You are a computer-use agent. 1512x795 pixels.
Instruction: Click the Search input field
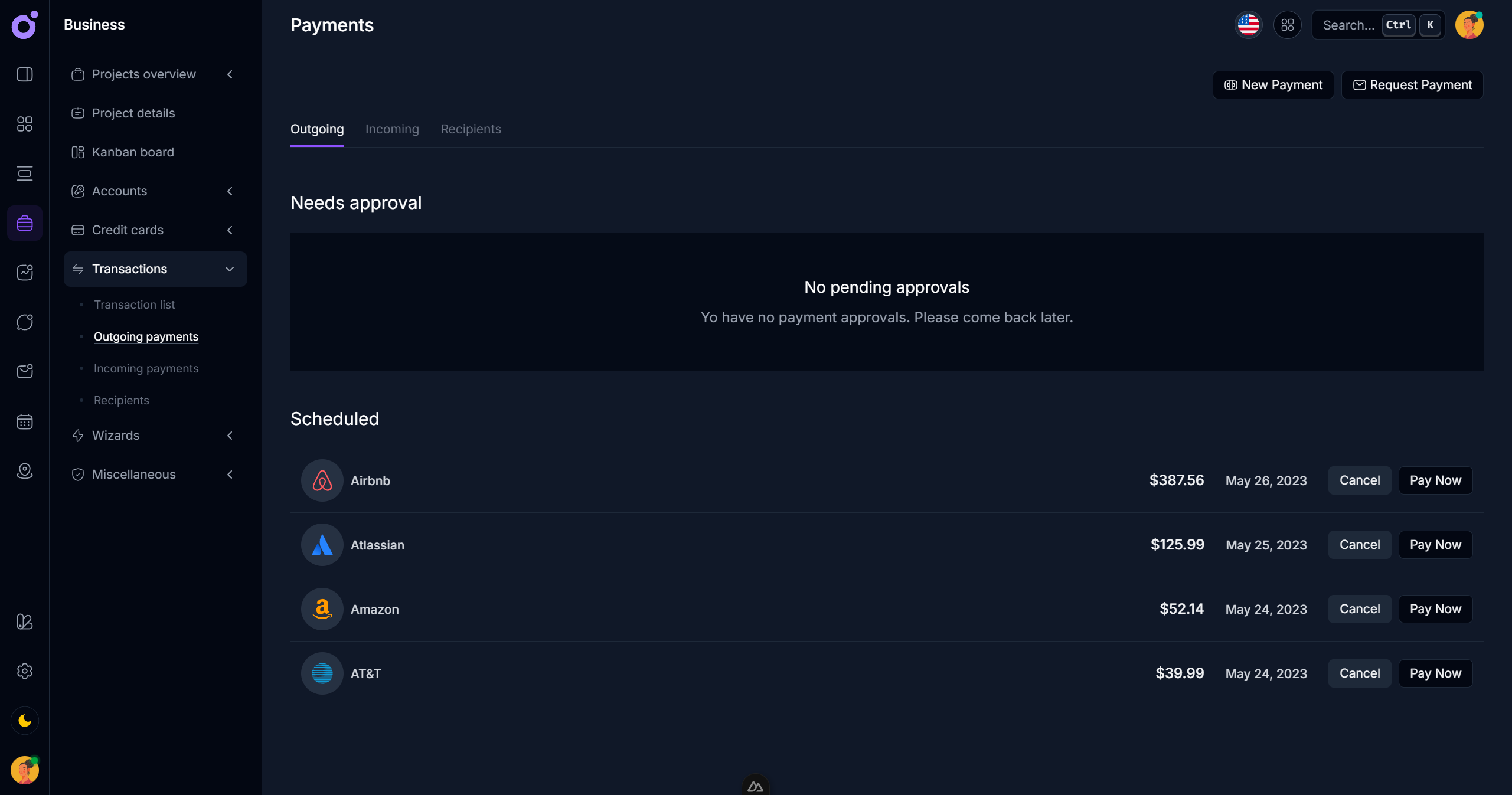[x=1348, y=25]
